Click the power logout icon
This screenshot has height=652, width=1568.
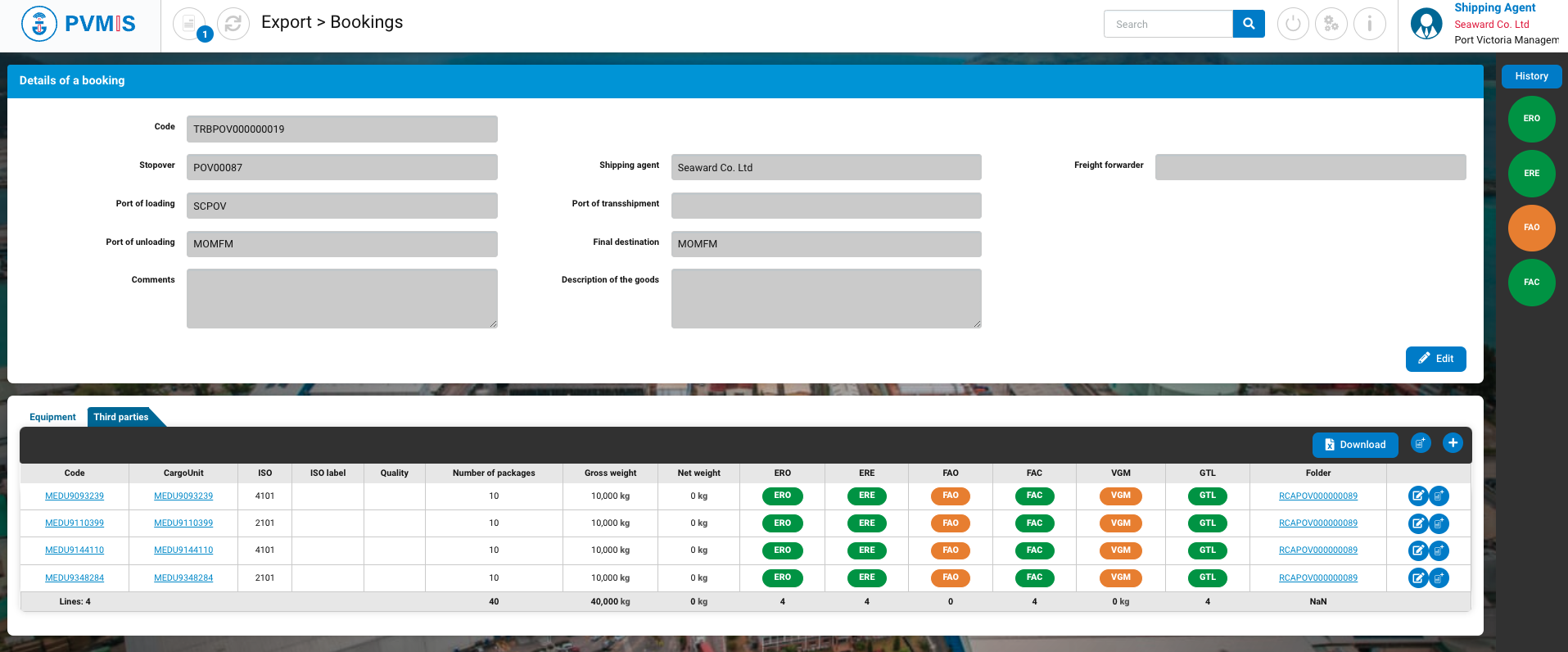point(1293,24)
